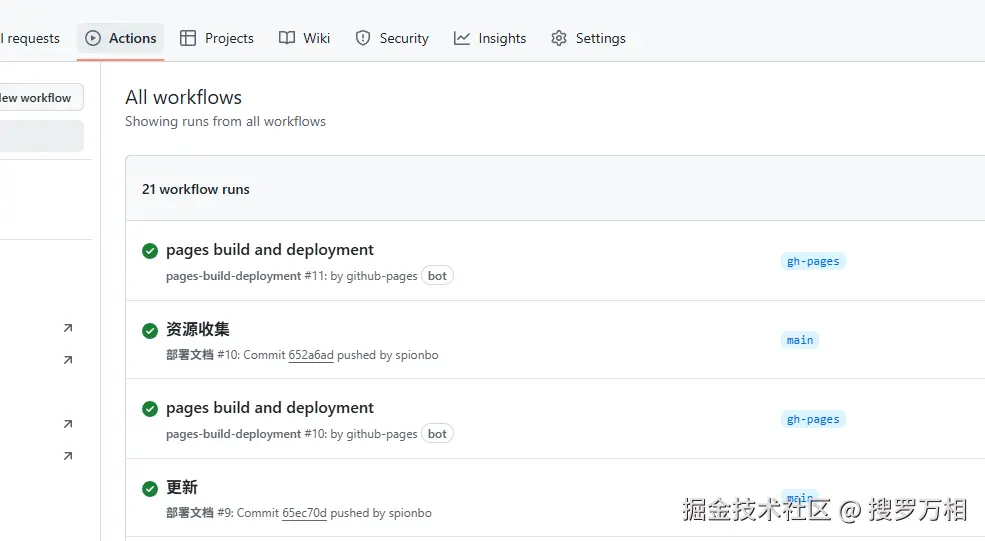Switch to the Insights tab

(x=490, y=38)
